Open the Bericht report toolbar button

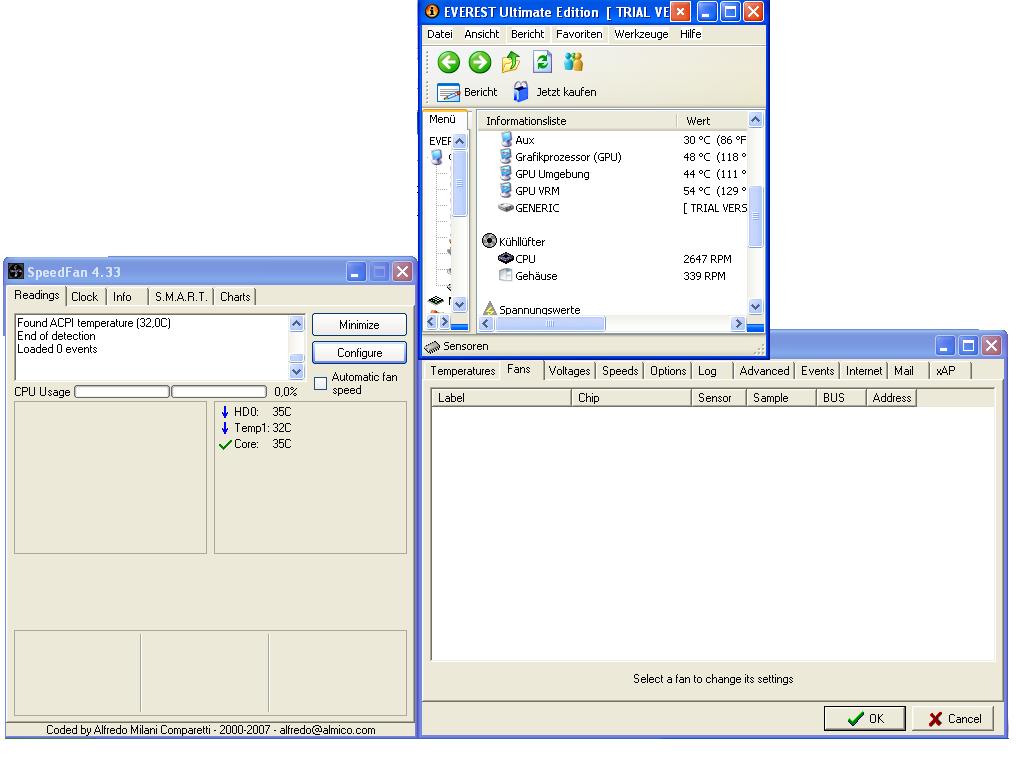pyautogui.click(x=468, y=92)
